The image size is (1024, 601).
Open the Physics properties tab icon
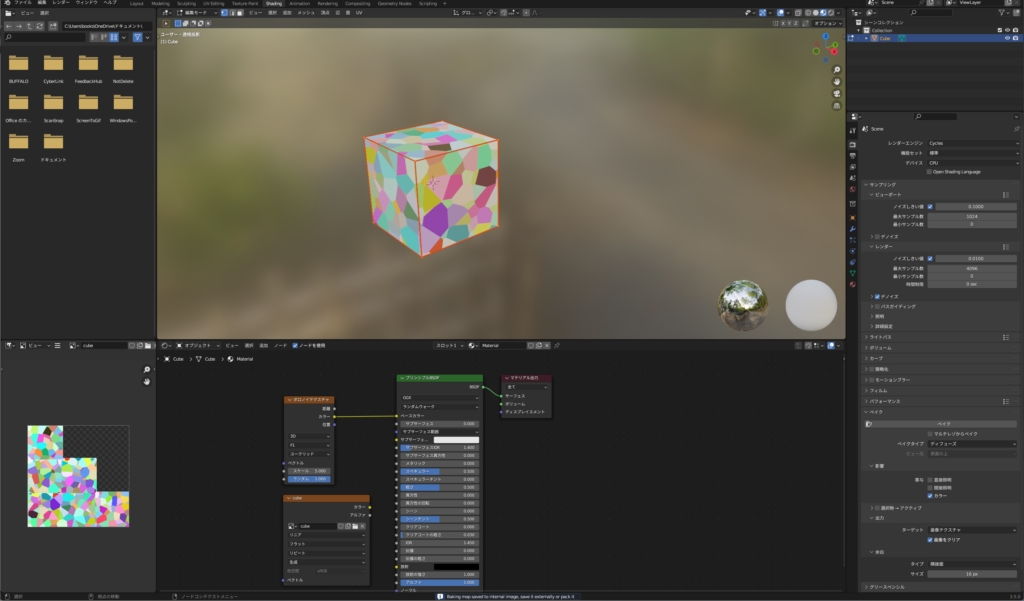pyautogui.click(x=852, y=251)
